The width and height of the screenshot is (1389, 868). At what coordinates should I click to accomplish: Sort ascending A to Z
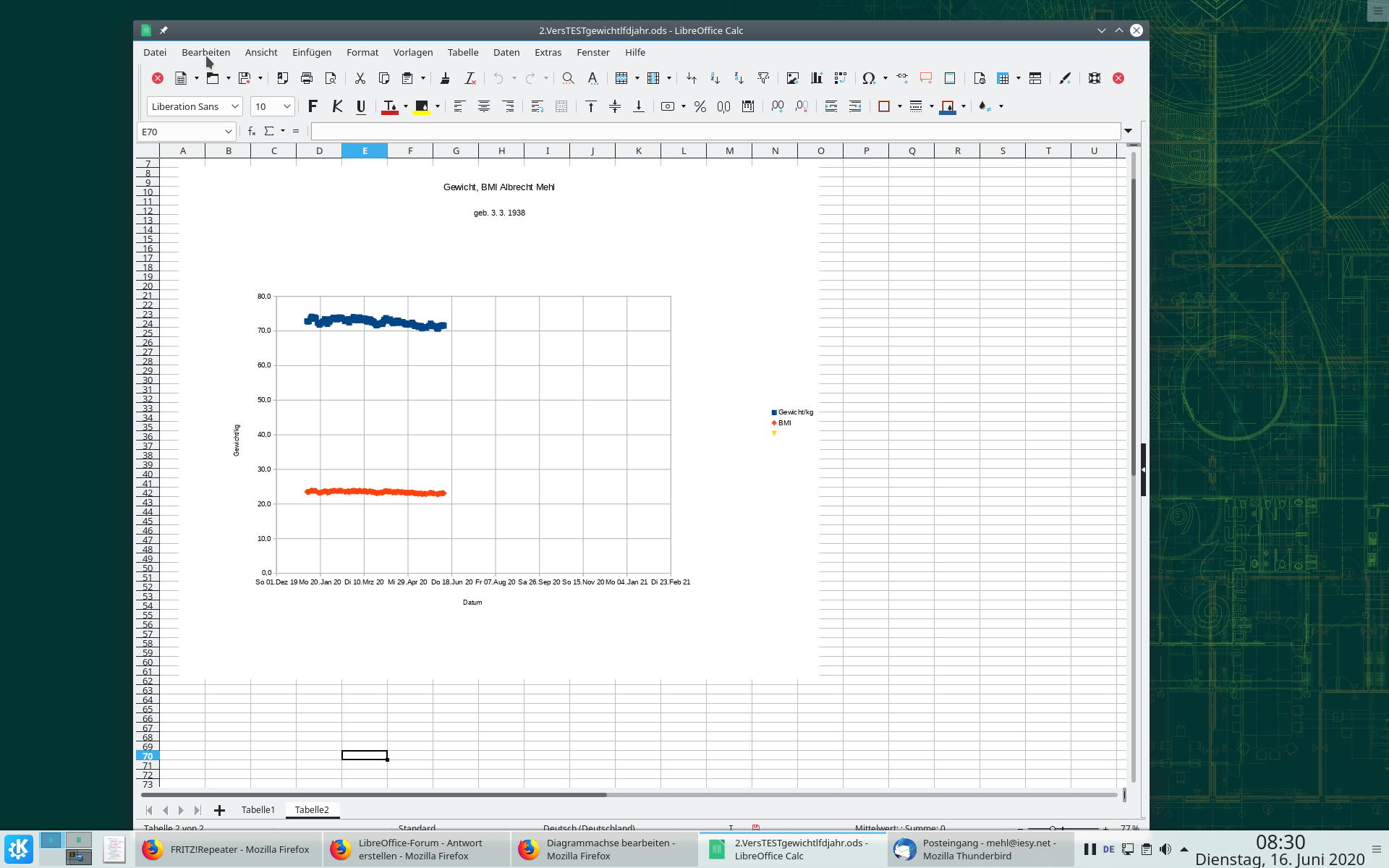pyautogui.click(x=715, y=78)
